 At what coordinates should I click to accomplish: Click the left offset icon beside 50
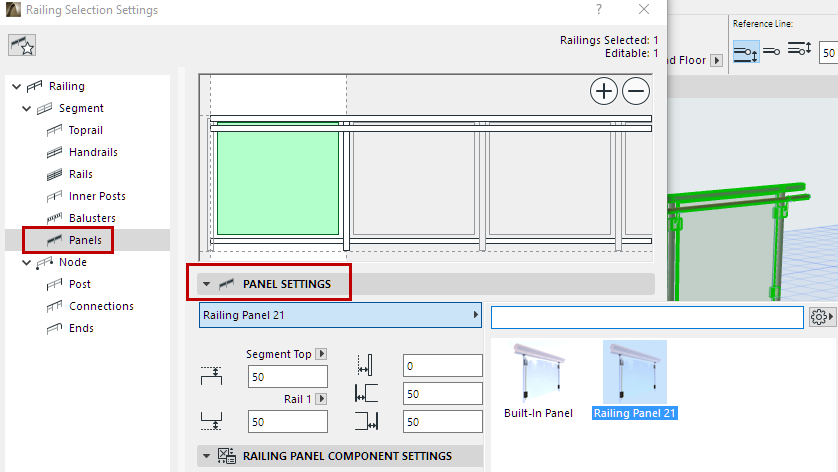pyautogui.click(x=366, y=393)
